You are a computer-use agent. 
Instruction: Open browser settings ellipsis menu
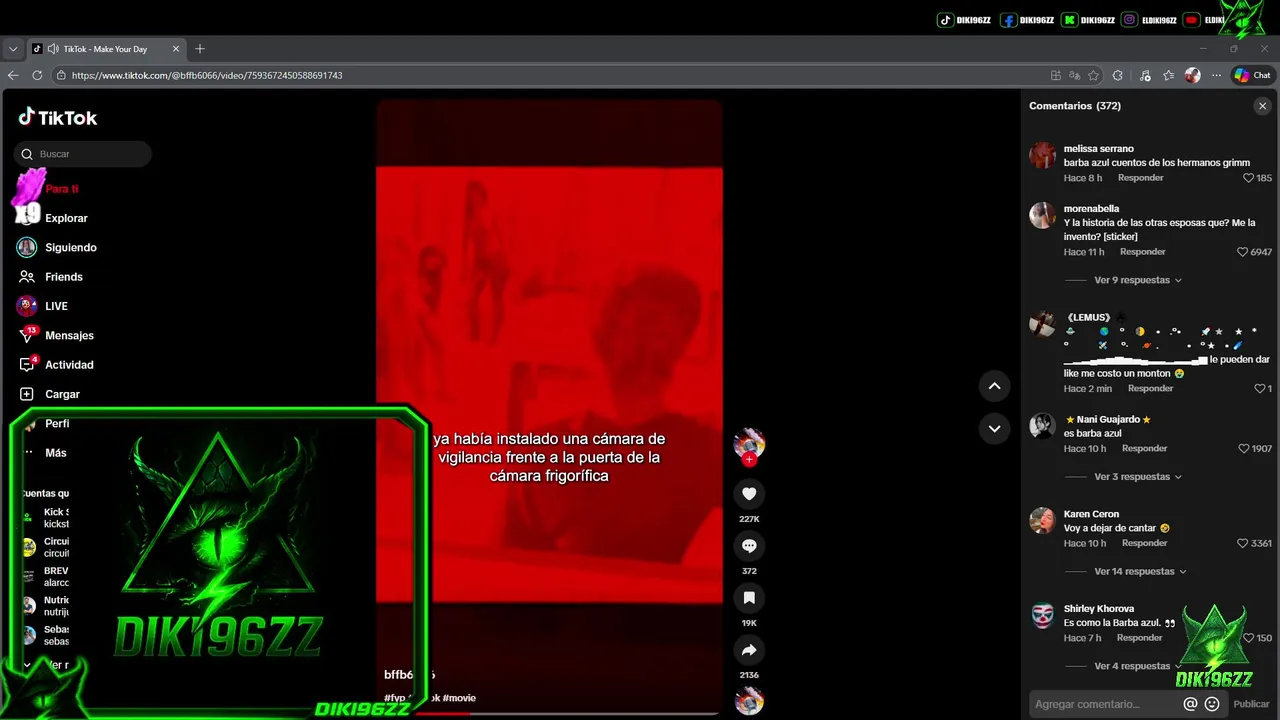point(1216,75)
